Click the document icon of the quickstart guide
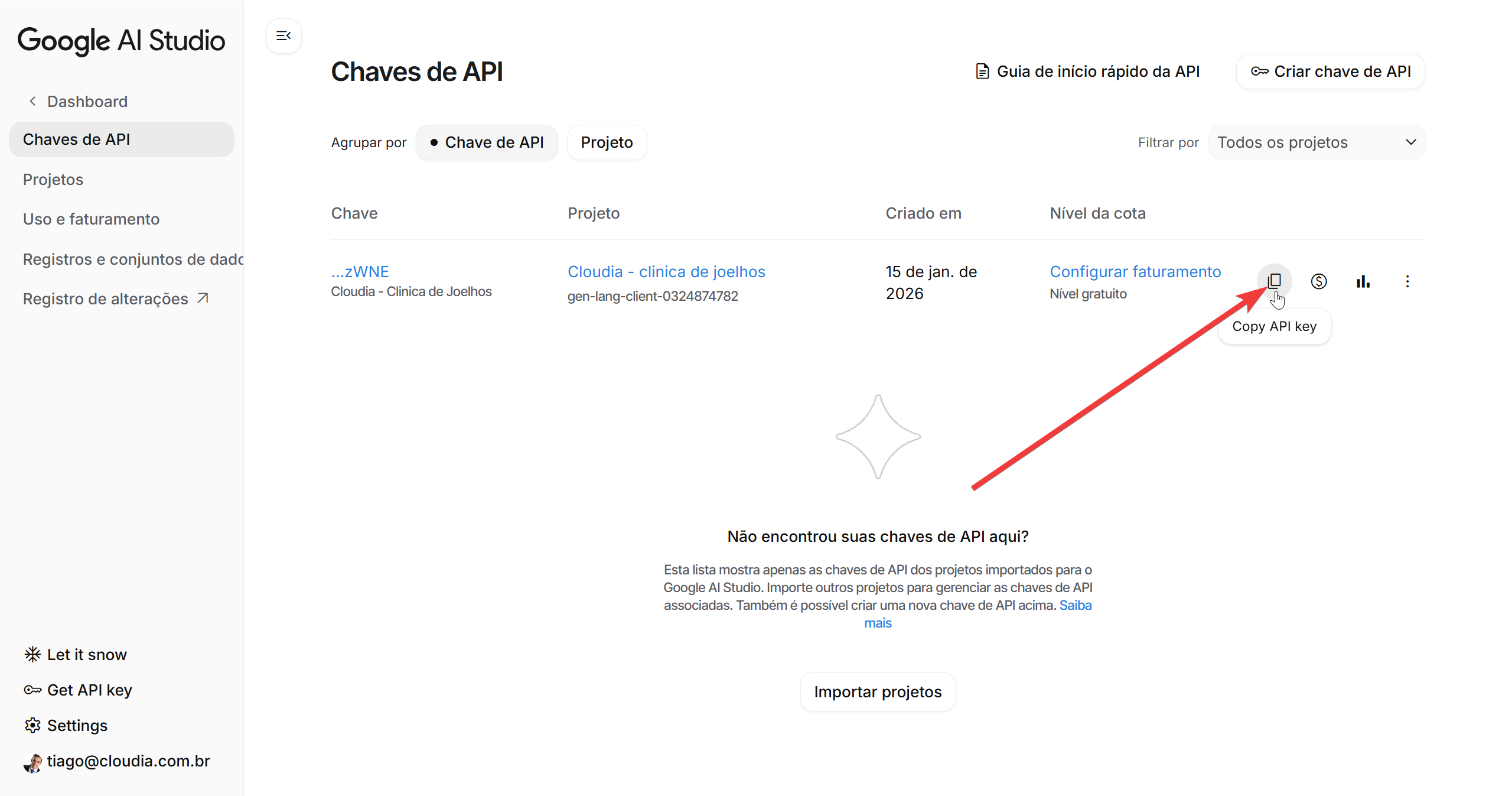The height and width of the screenshot is (796, 1512). coord(982,72)
